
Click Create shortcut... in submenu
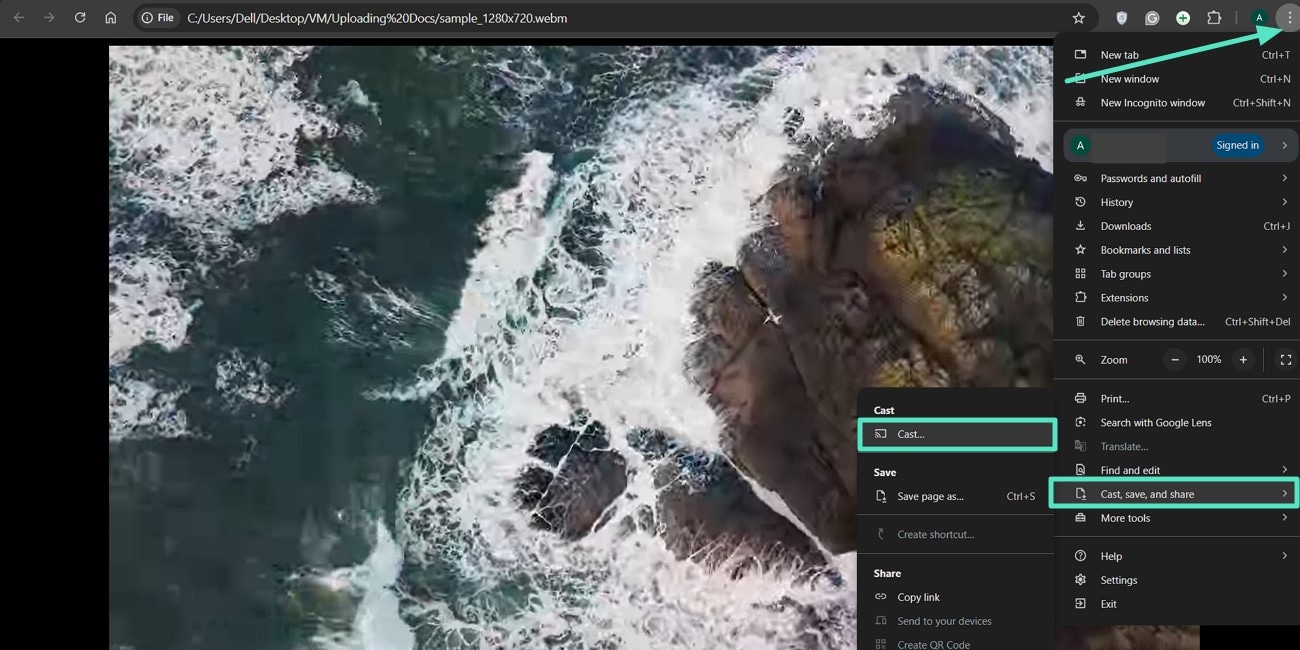(x=955, y=535)
